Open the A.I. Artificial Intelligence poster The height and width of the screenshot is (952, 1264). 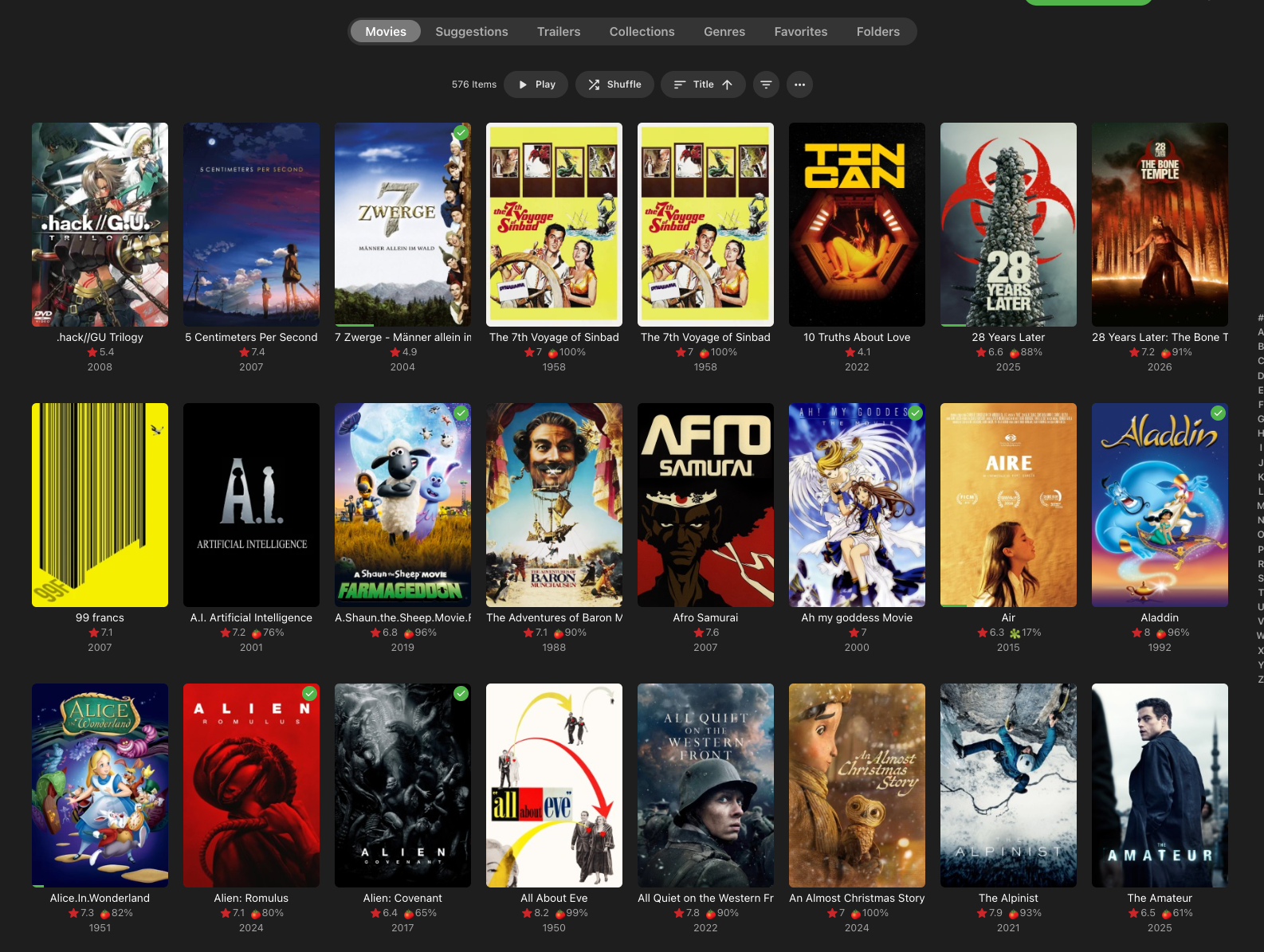(251, 505)
